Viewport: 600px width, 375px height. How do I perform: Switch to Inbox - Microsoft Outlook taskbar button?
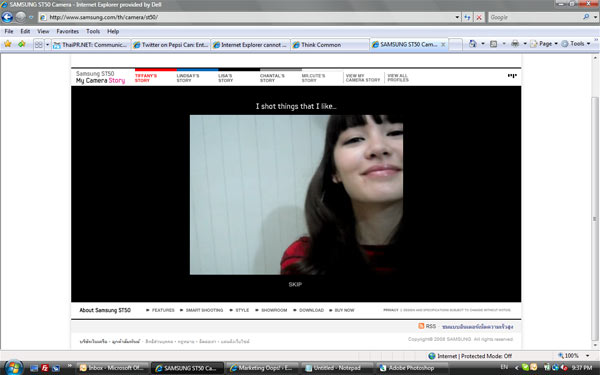click(112, 368)
